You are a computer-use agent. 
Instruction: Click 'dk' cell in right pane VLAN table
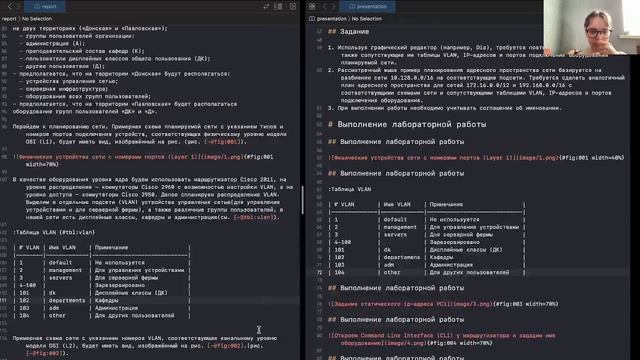pos(387,250)
